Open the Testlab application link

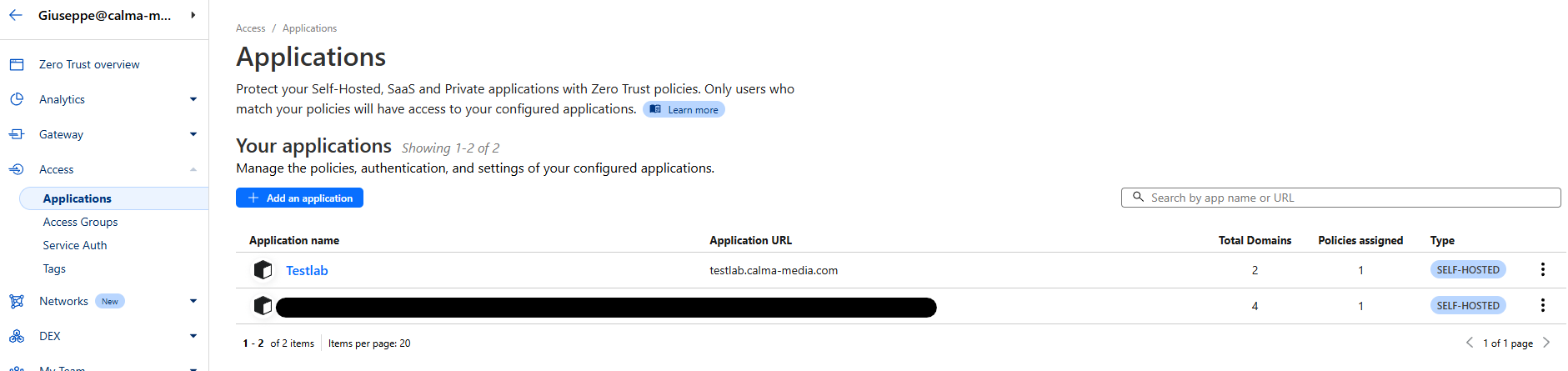click(307, 270)
